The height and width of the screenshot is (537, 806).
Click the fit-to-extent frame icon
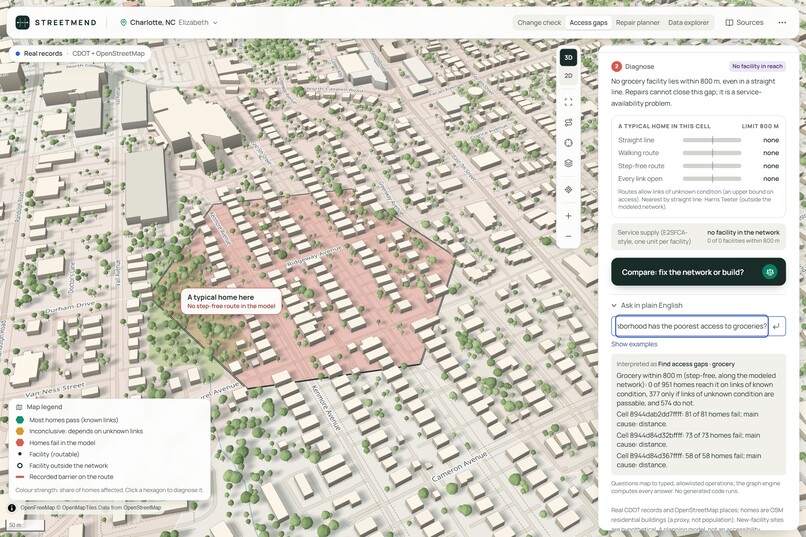click(568, 102)
